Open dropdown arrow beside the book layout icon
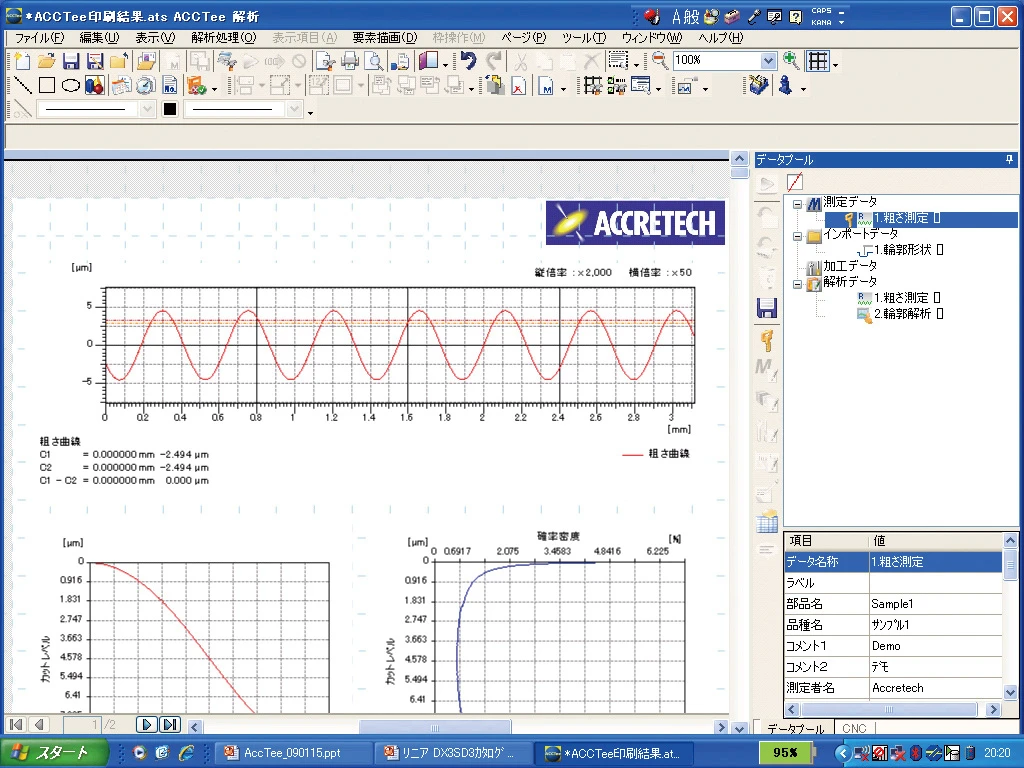Image resolution: width=1024 pixels, height=768 pixels. point(445,64)
